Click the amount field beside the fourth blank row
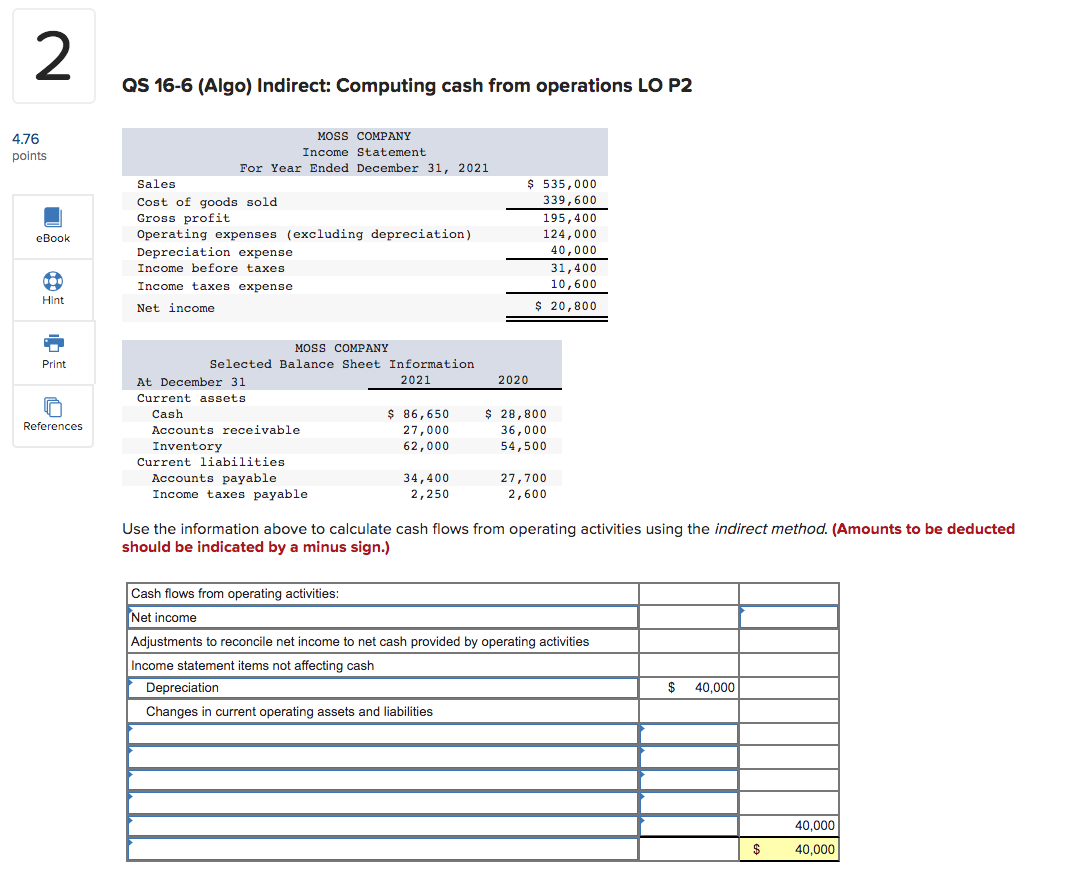1086x884 pixels. [690, 803]
